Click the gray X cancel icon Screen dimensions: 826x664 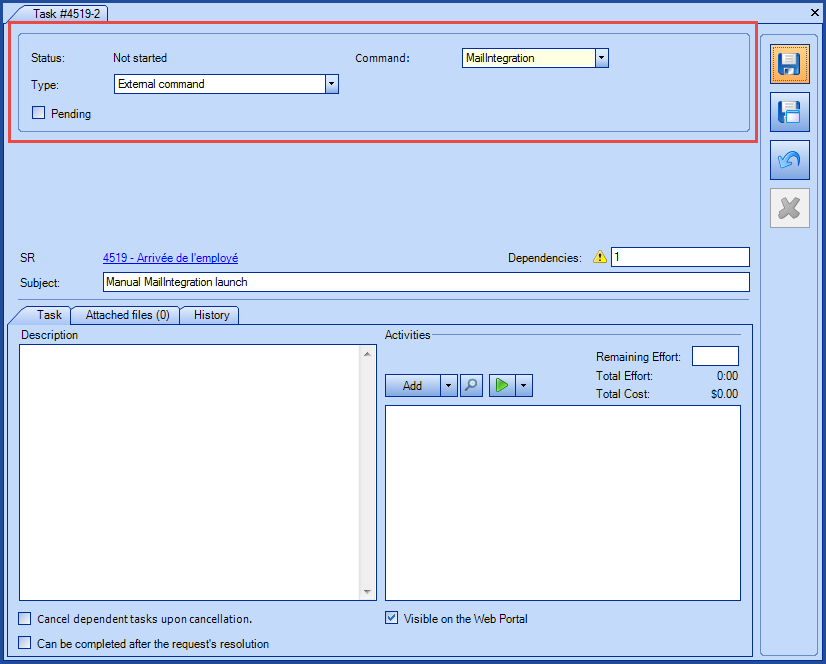789,208
